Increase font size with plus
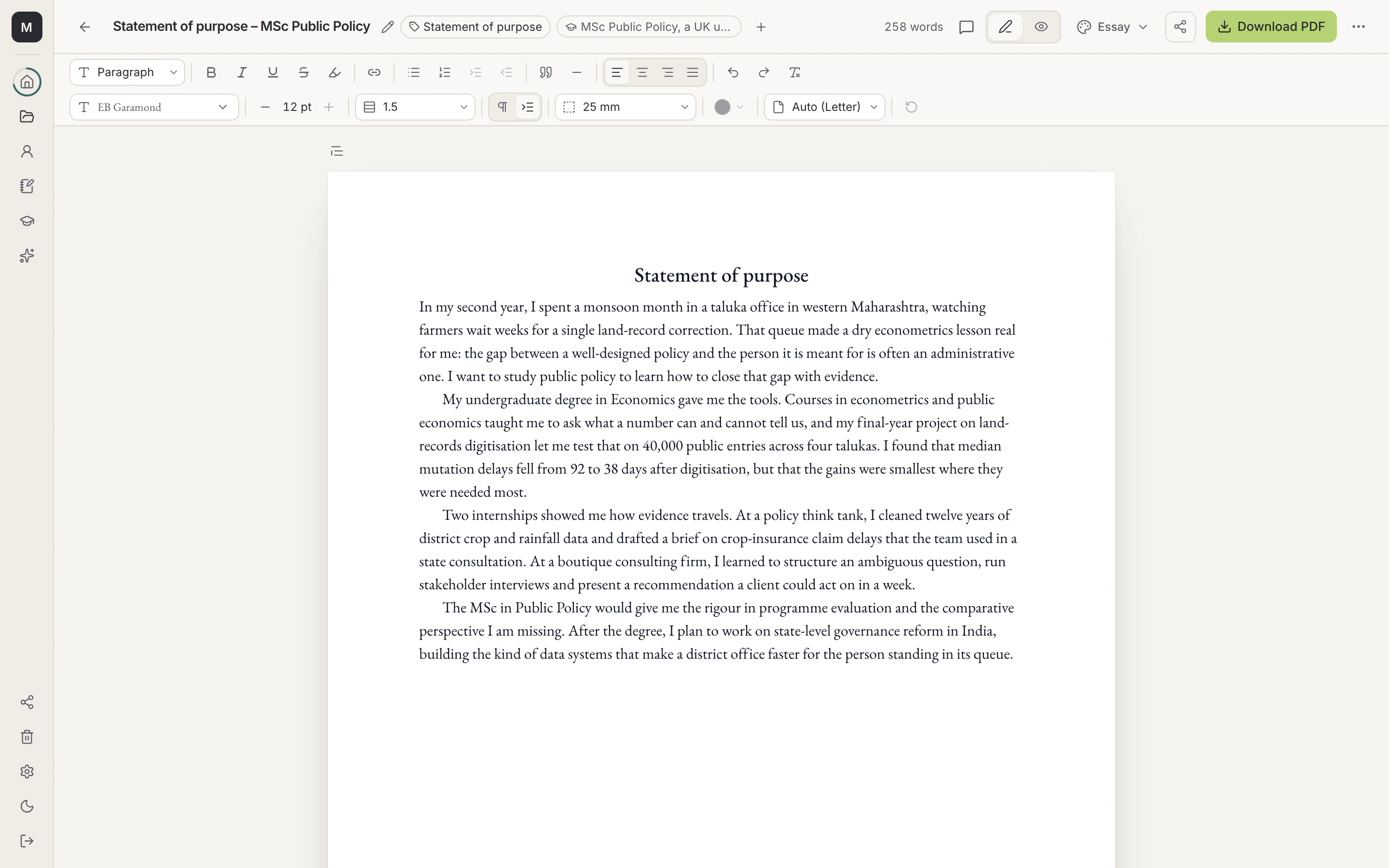The width and height of the screenshot is (1389, 868). point(329,107)
